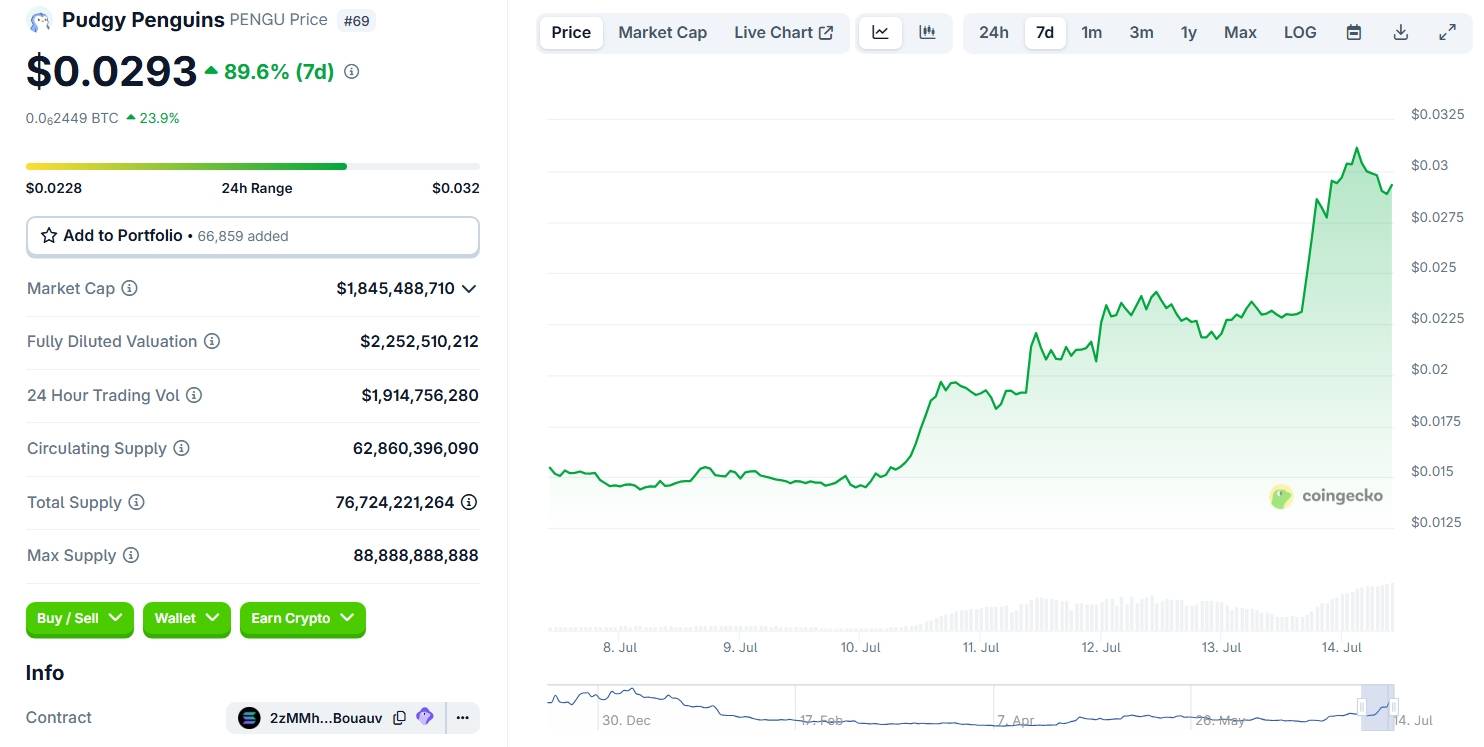The width and height of the screenshot is (1484, 747).
Task: Select the Market Cap chart tab
Action: point(662,32)
